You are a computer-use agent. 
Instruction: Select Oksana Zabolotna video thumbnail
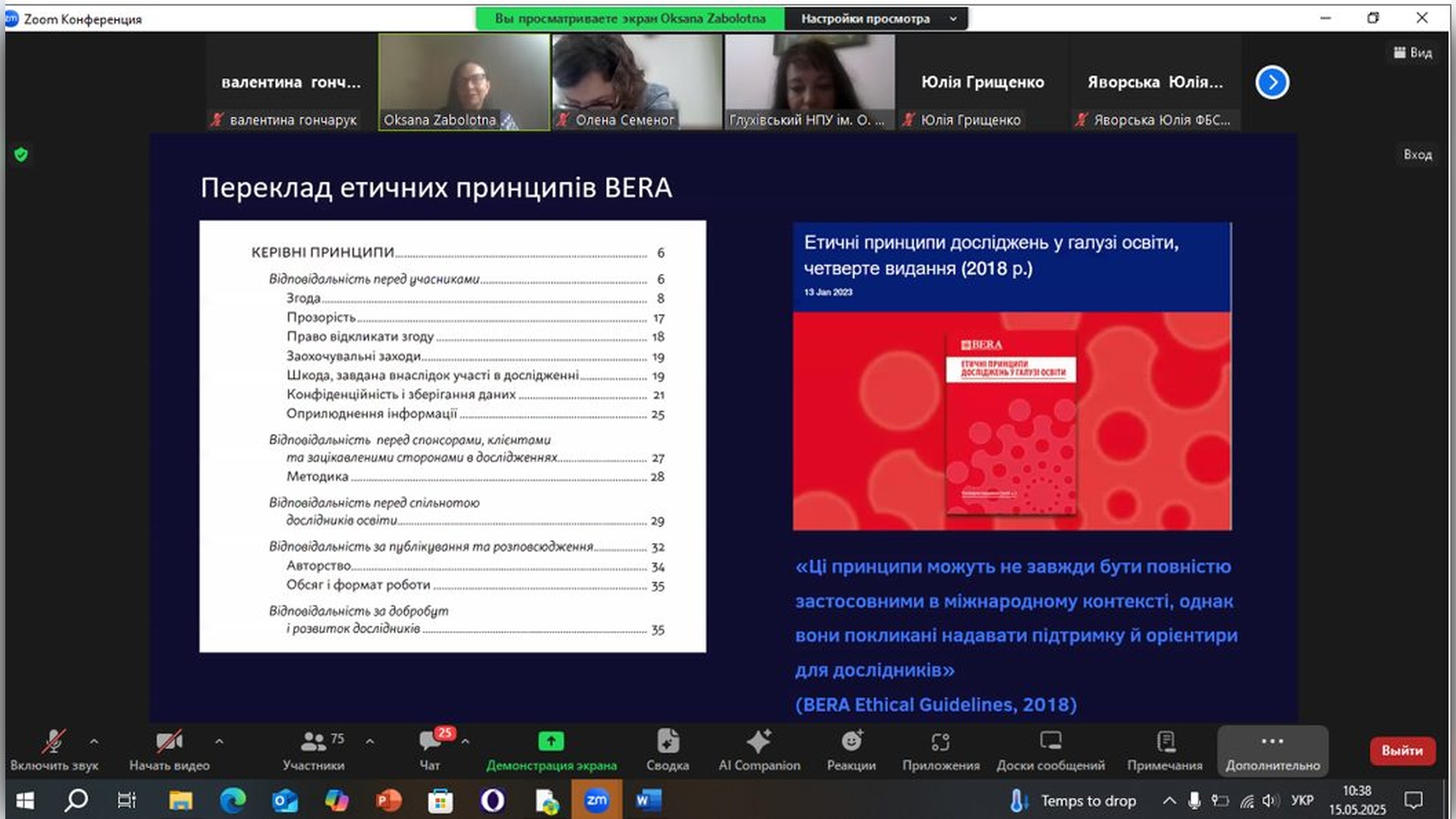[464, 82]
